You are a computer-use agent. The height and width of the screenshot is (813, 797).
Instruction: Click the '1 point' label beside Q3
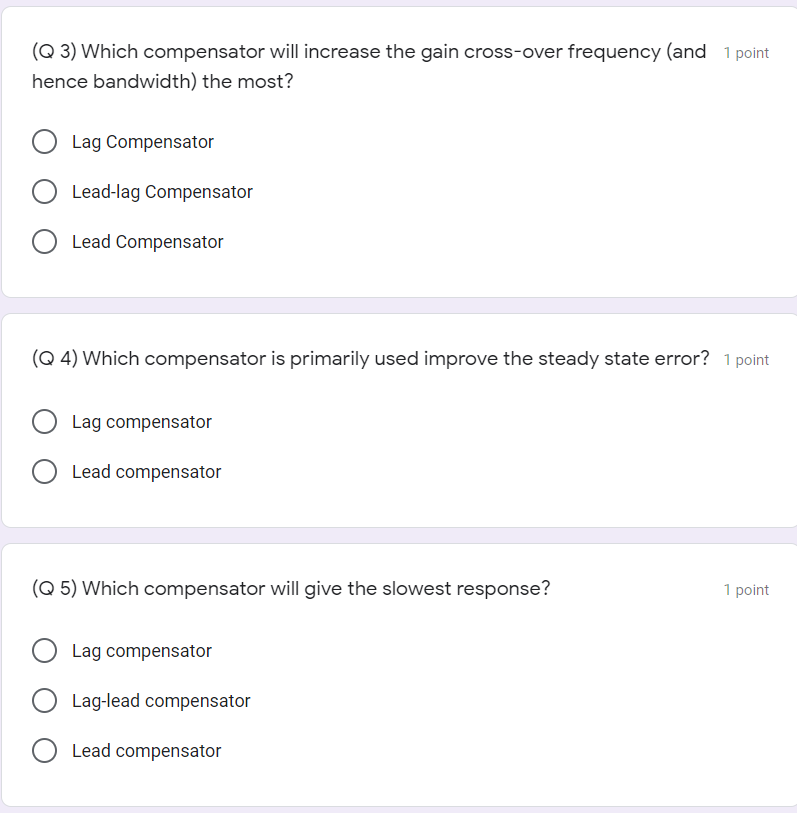coord(746,53)
